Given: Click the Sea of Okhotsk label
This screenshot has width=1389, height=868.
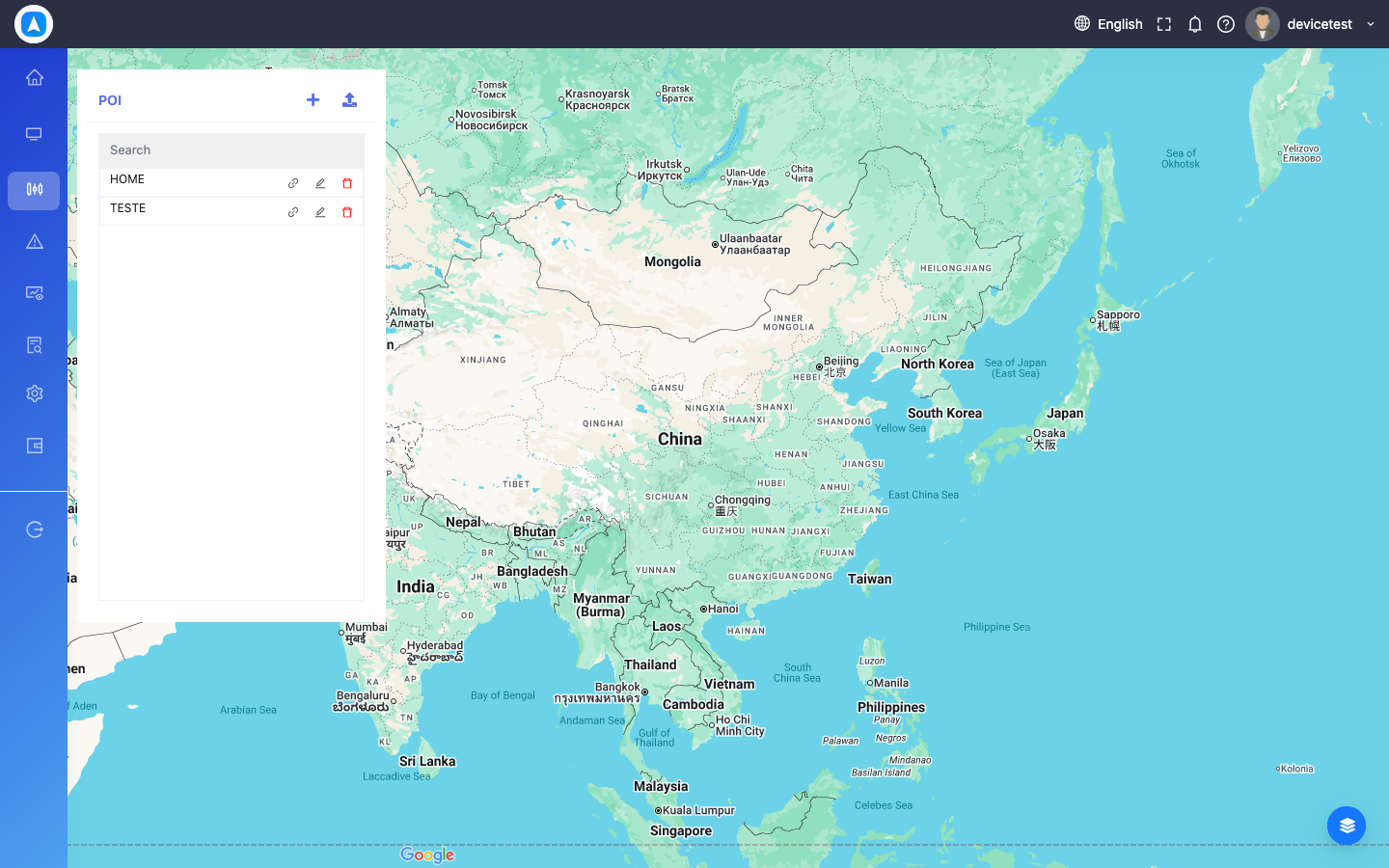Looking at the screenshot, I should point(1181,158).
